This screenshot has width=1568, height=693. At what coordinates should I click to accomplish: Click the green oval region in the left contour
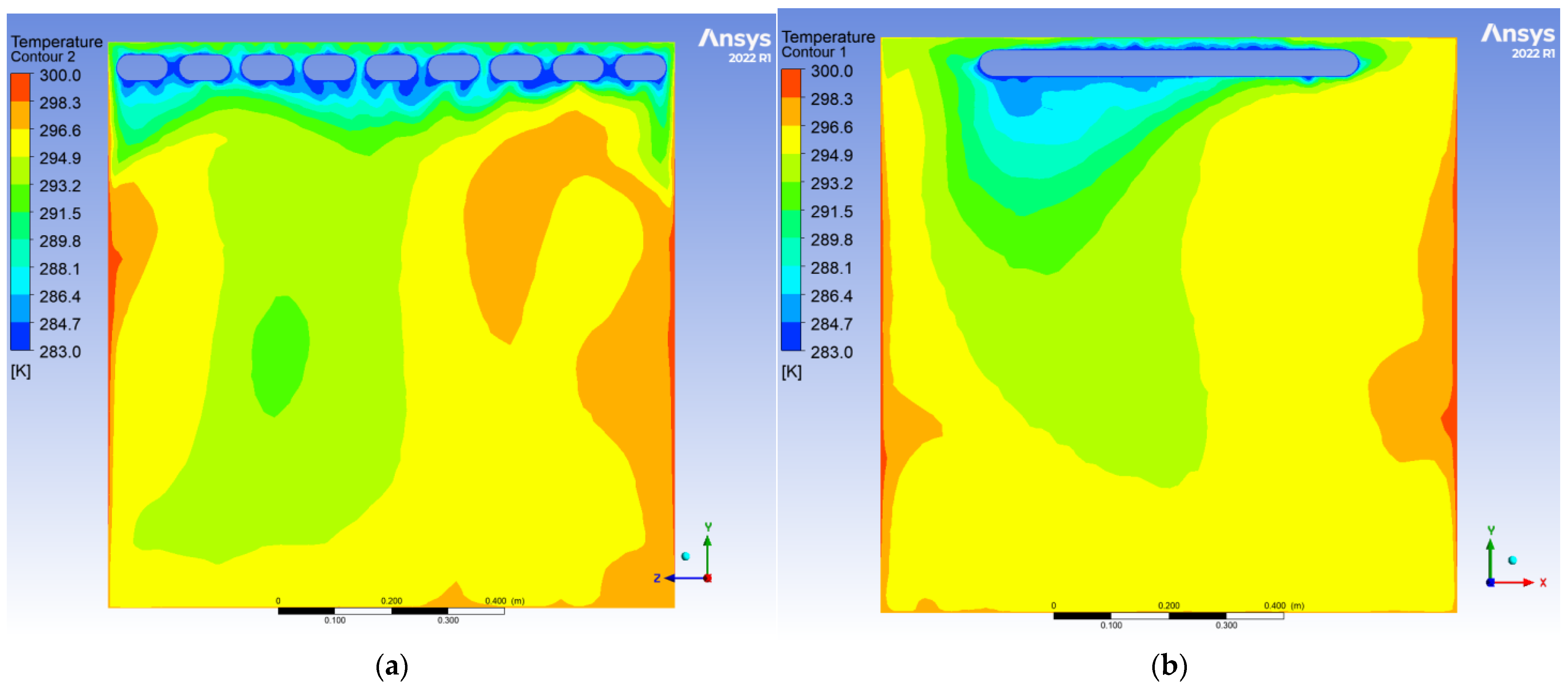tap(281, 356)
